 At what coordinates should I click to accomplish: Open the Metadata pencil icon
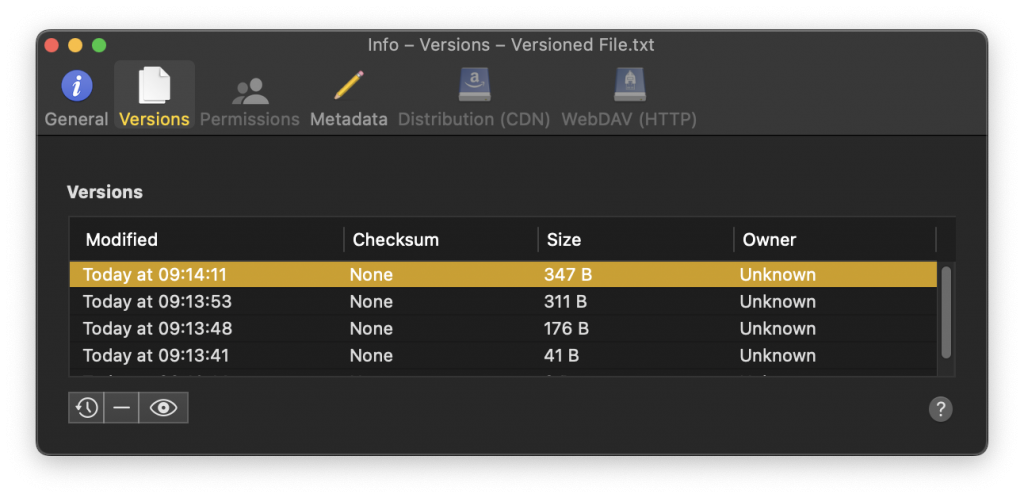click(348, 87)
